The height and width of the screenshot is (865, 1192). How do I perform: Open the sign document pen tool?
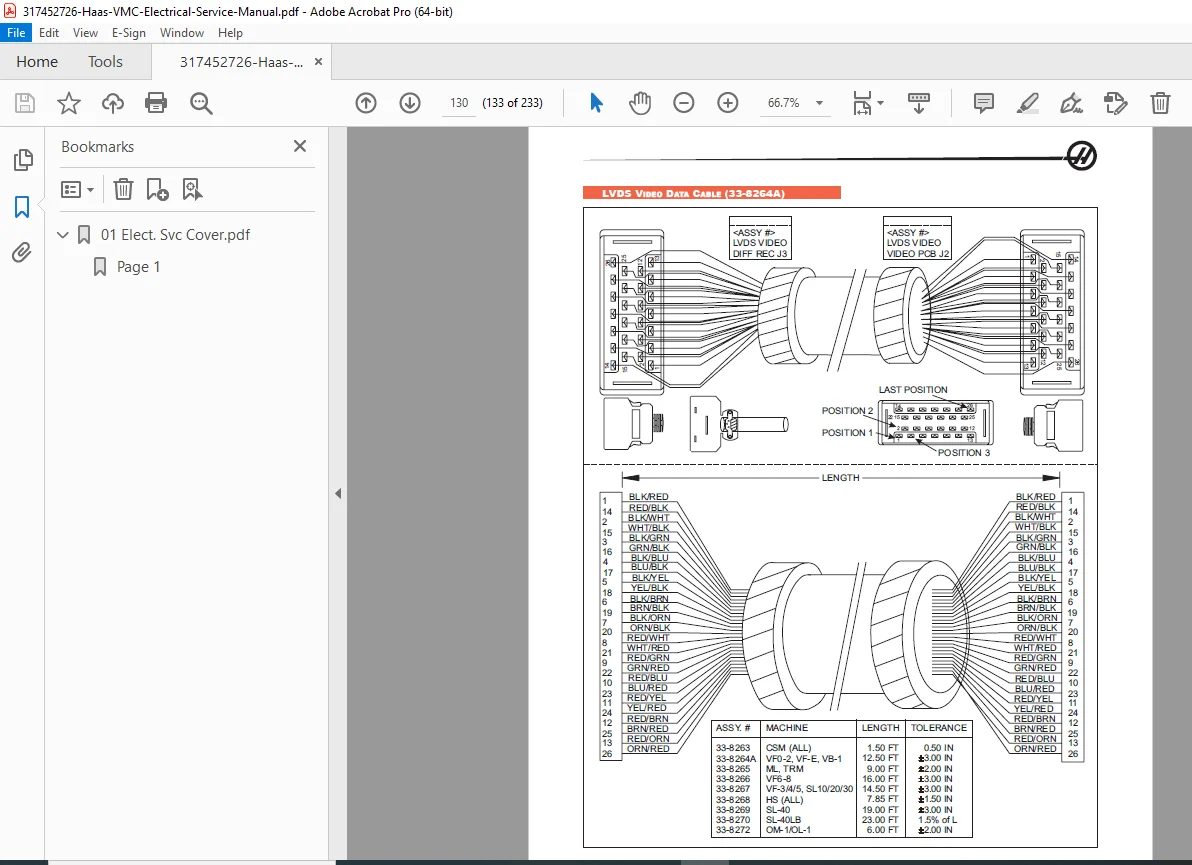(1071, 103)
